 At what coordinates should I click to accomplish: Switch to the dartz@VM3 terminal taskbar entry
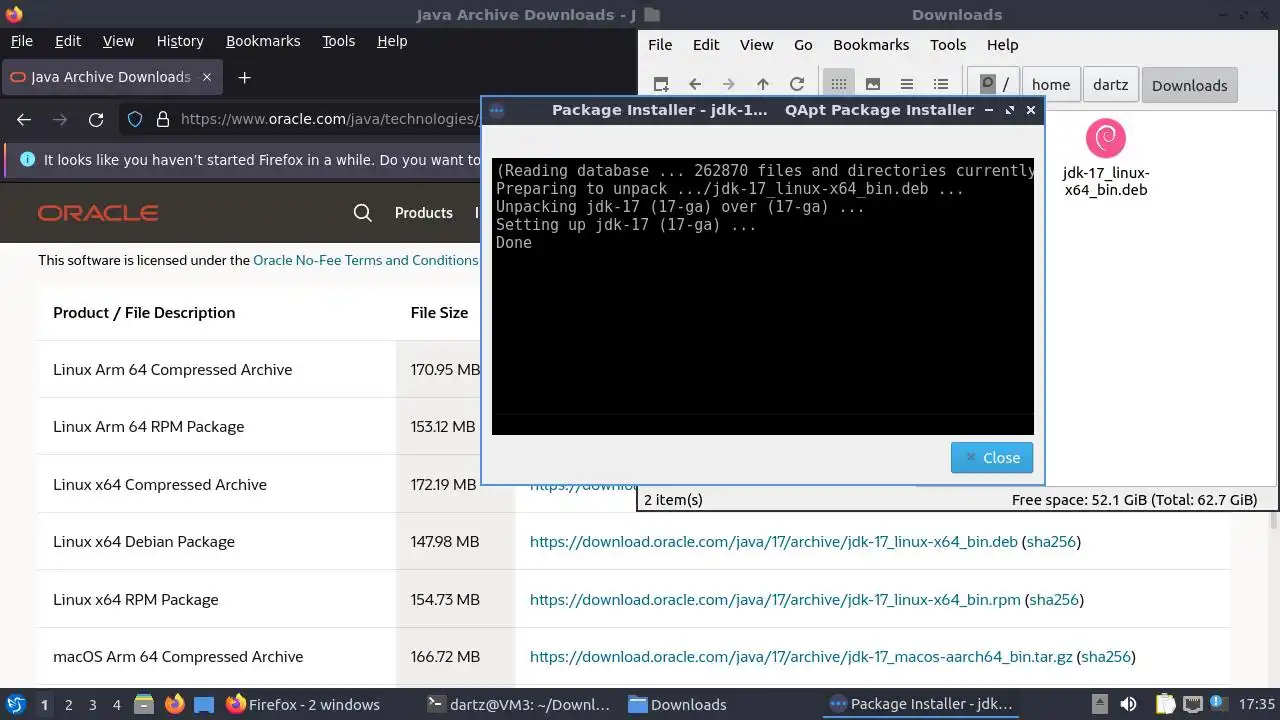coord(517,705)
